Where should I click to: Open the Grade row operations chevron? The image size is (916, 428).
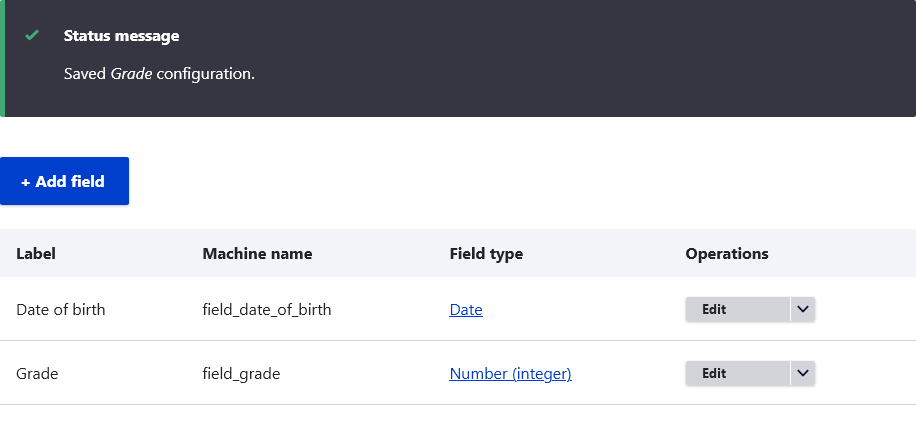click(x=803, y=373)
